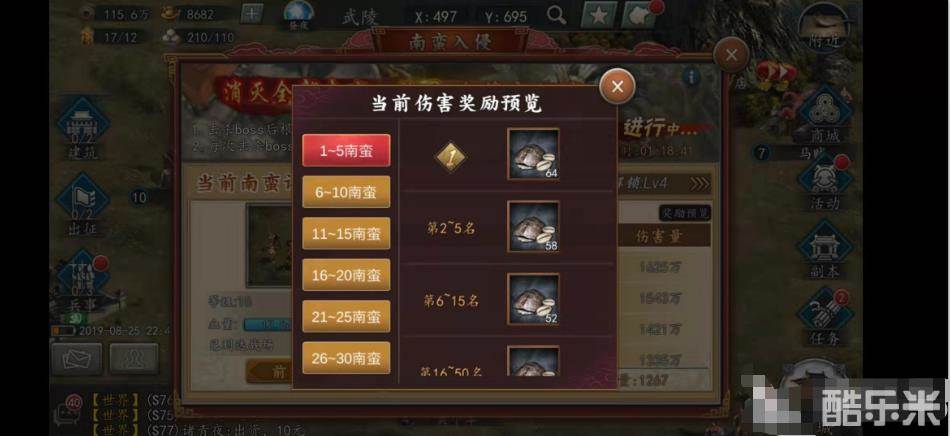This screenshot has height=436, width=950.
Task: Close the 当前伤害奖励预览 popup
Action: point(617,86)
